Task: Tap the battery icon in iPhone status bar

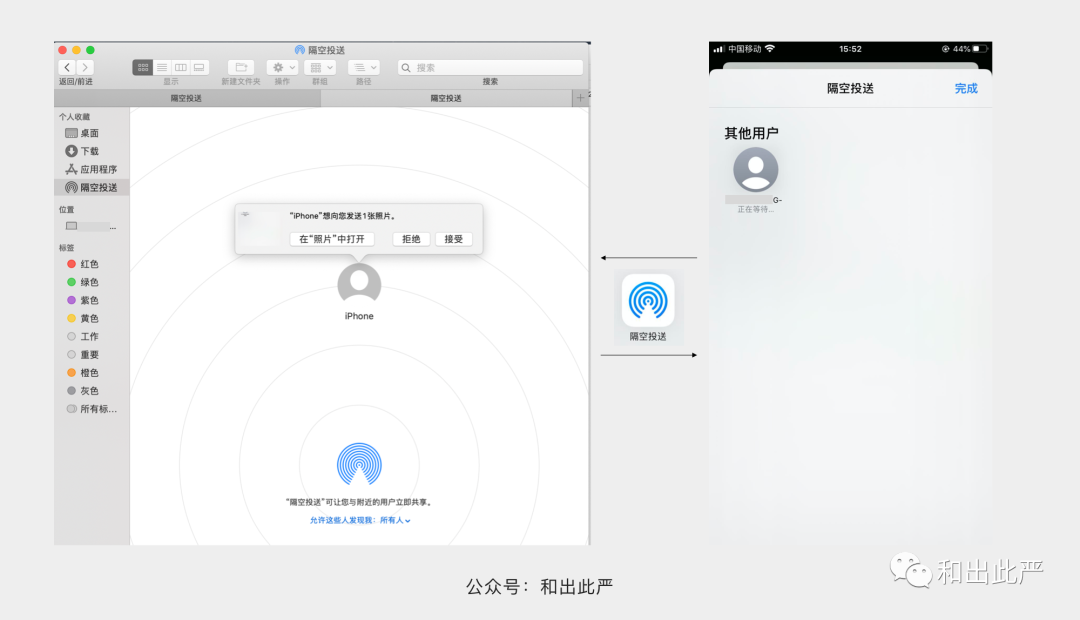Action: tap(980, 49)
